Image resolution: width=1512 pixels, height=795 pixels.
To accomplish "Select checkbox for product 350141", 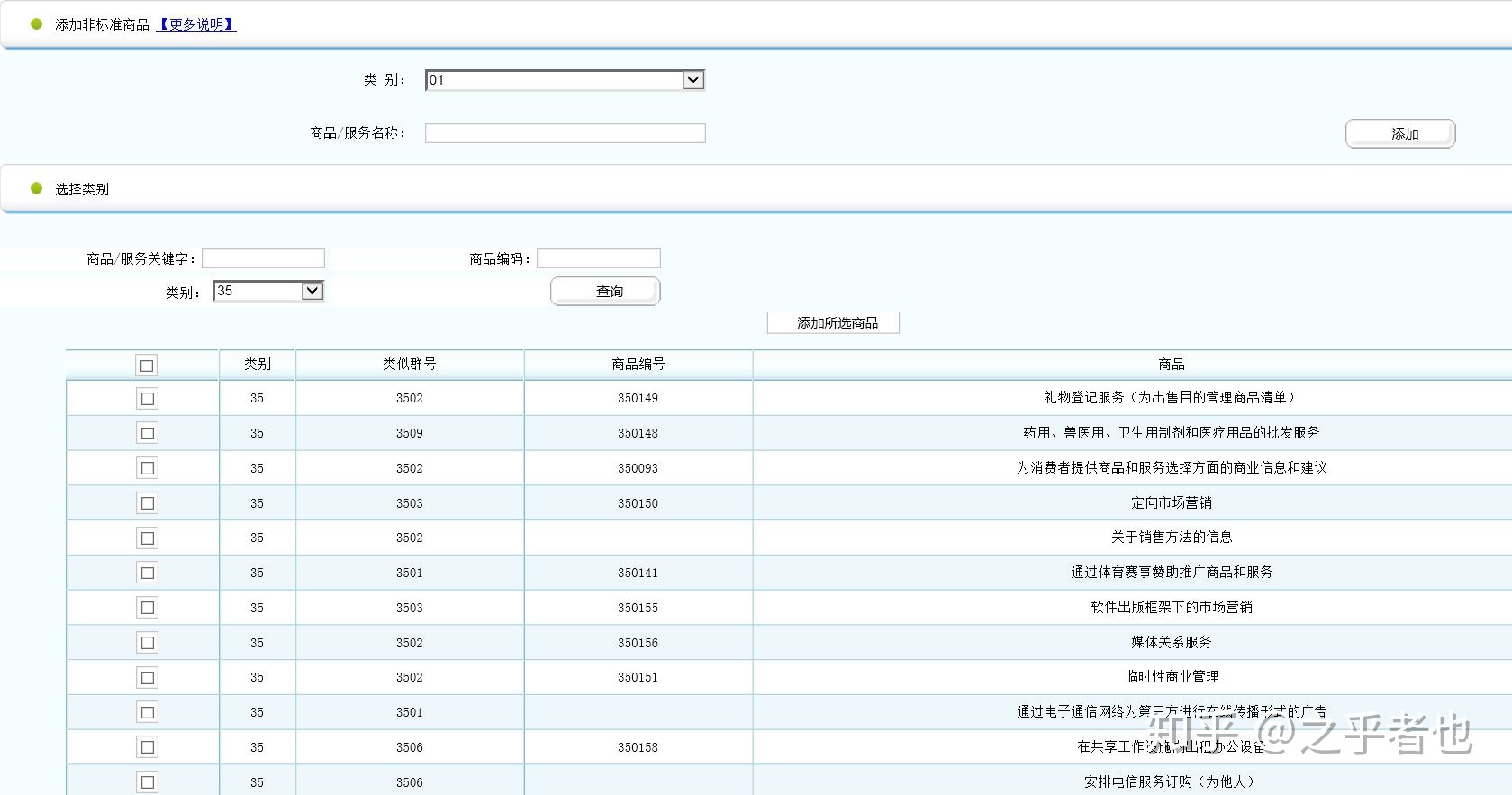I will (x=147, y=573).
